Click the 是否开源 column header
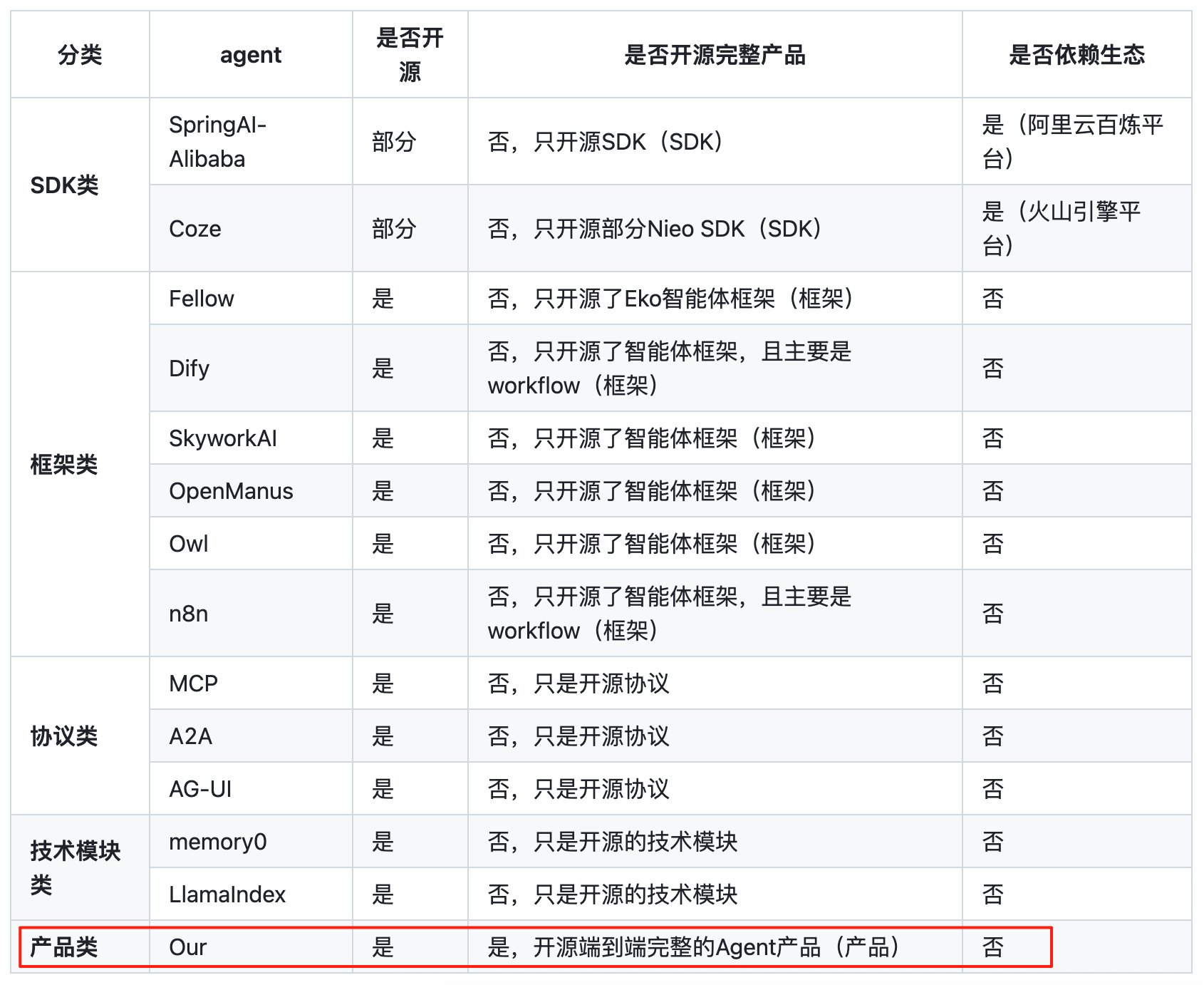 [x=410, y=55]
